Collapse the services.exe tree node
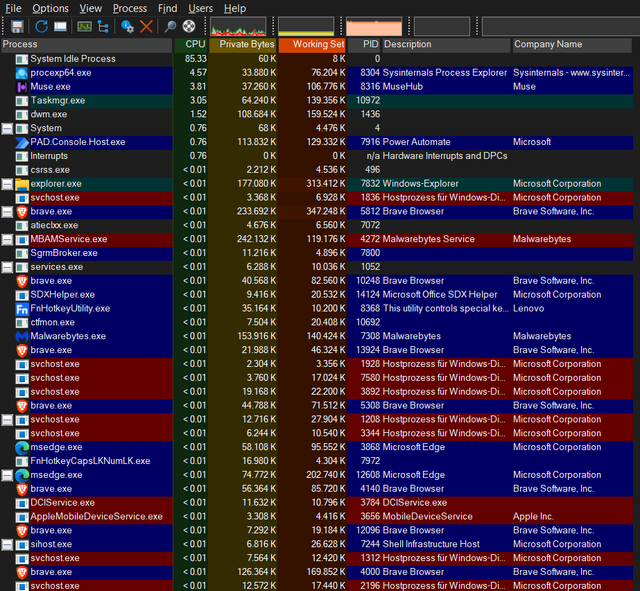 7,267
